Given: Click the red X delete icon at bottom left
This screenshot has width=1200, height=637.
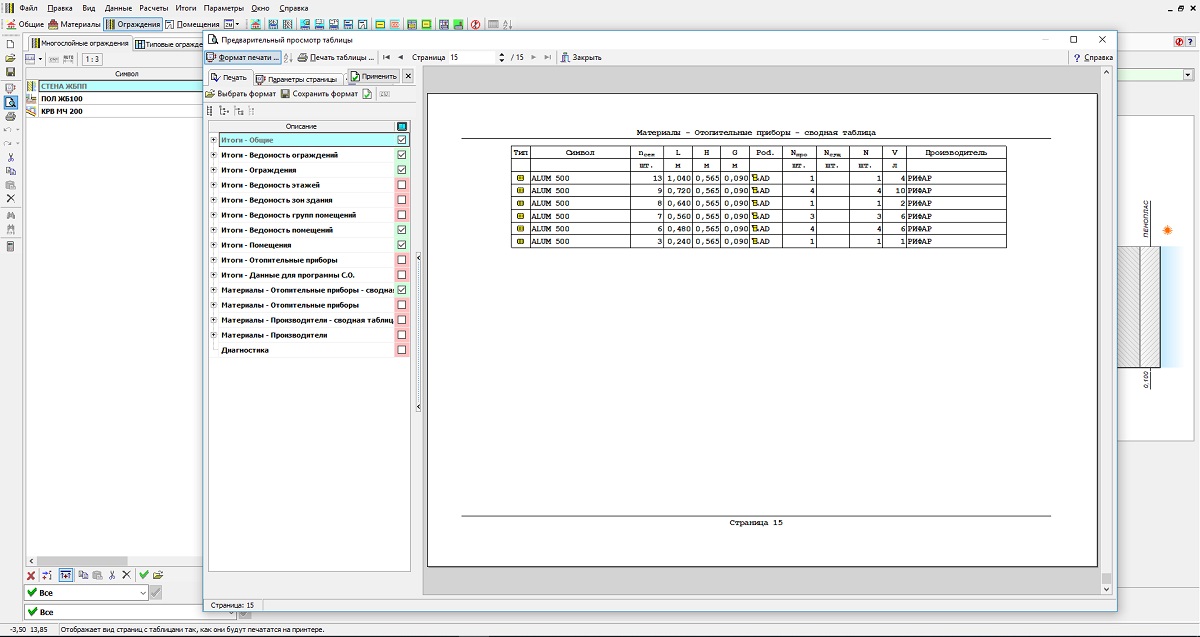Looking at the screenshot, I should (x=31, y=575).
